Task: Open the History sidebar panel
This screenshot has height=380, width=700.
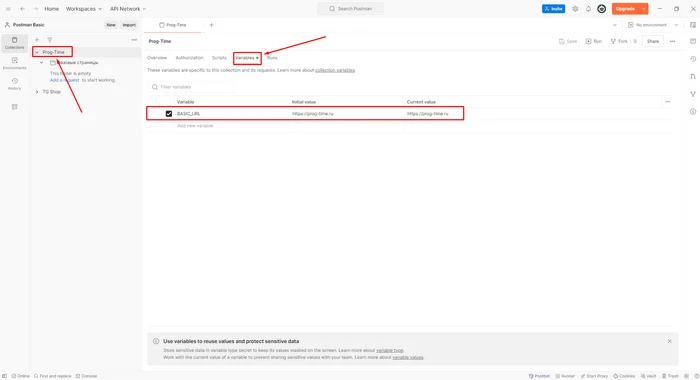Action: (14, 84)
